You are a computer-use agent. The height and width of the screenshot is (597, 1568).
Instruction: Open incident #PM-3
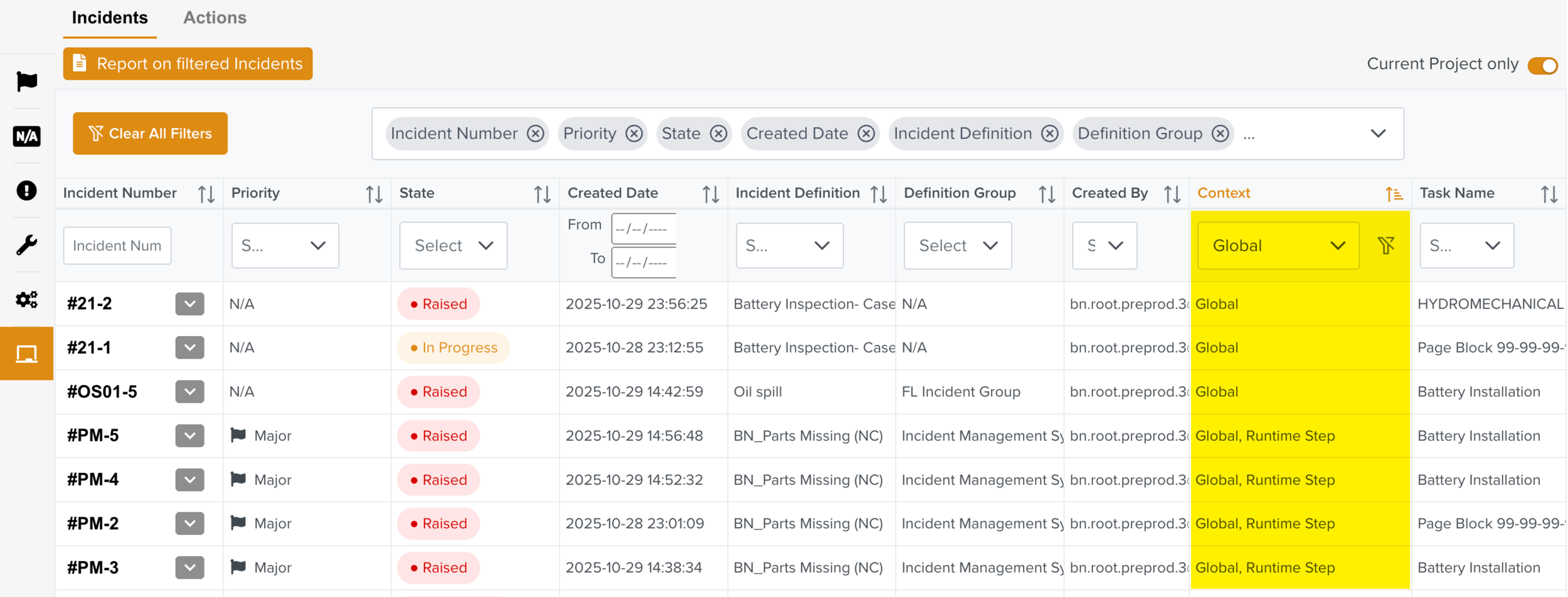click(x=93, y=568)
